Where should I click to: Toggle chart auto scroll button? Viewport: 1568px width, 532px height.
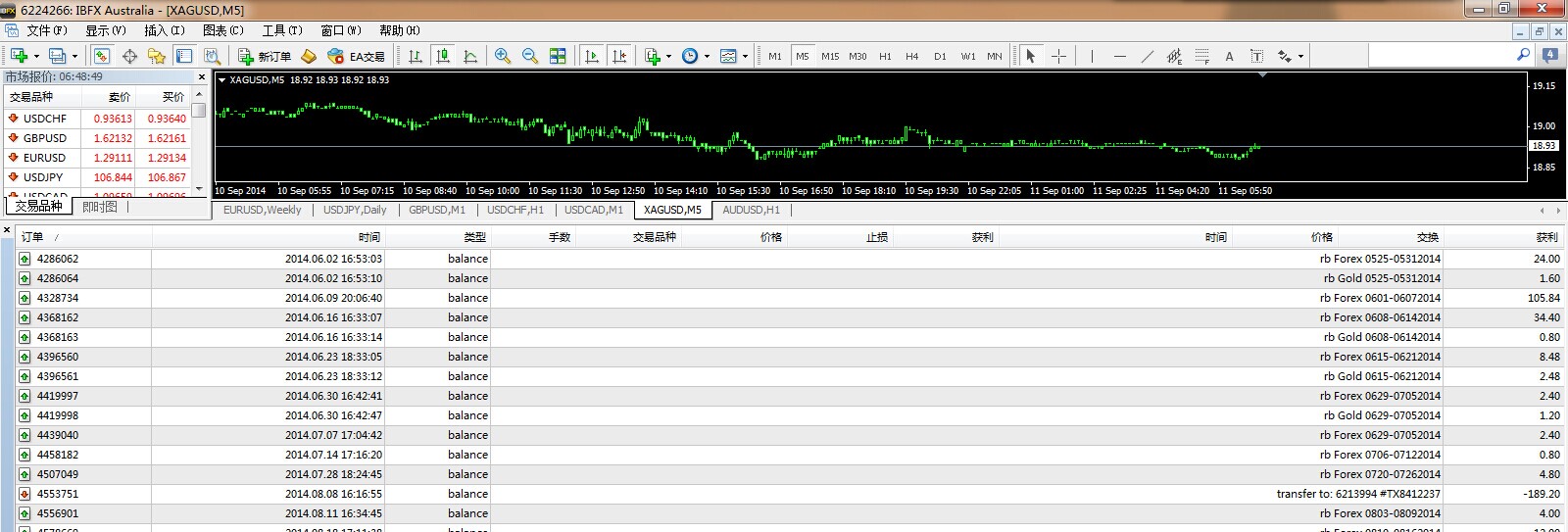coord(592,56)
